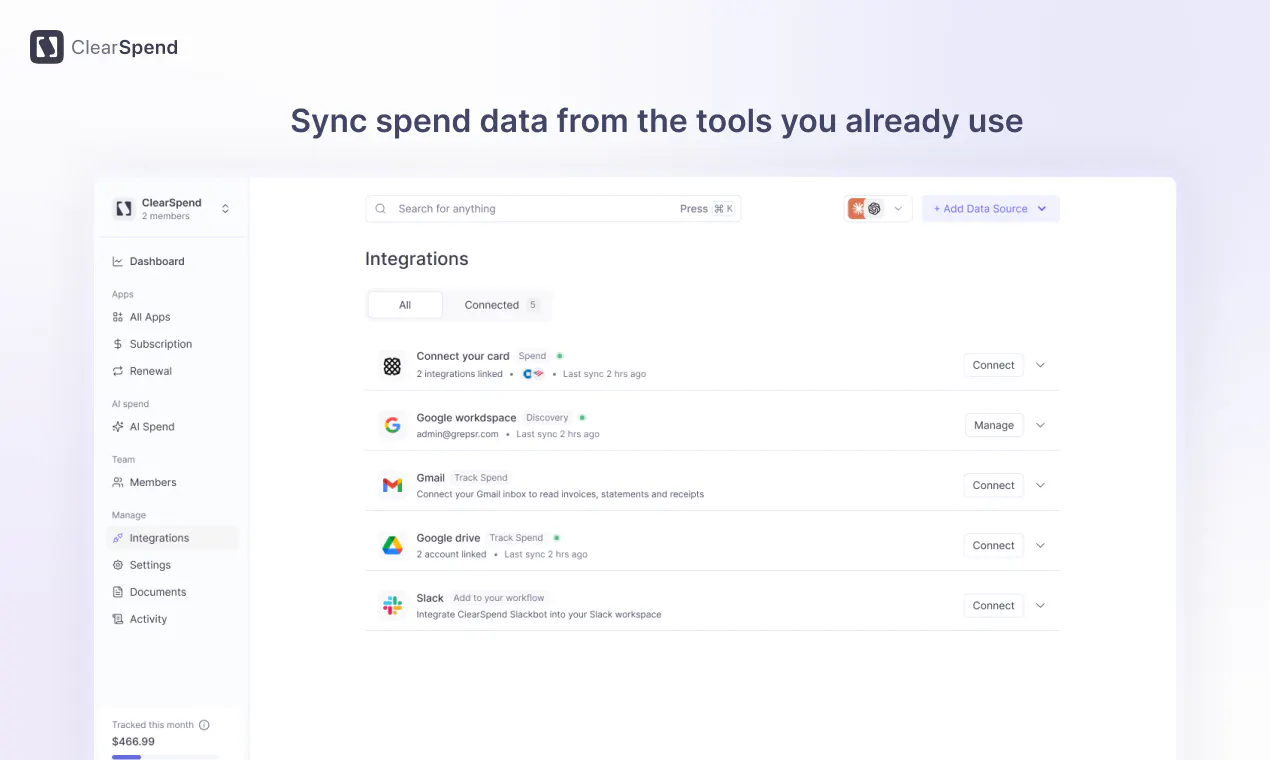This screenshot has height=760, width=1270.
Task: Open Renewal page
Action: click(x=151, y=371)
